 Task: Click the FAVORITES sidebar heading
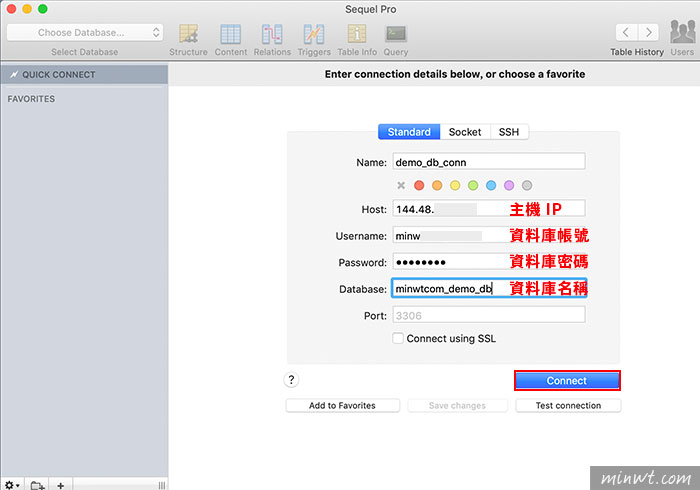[x=31, y=99]
